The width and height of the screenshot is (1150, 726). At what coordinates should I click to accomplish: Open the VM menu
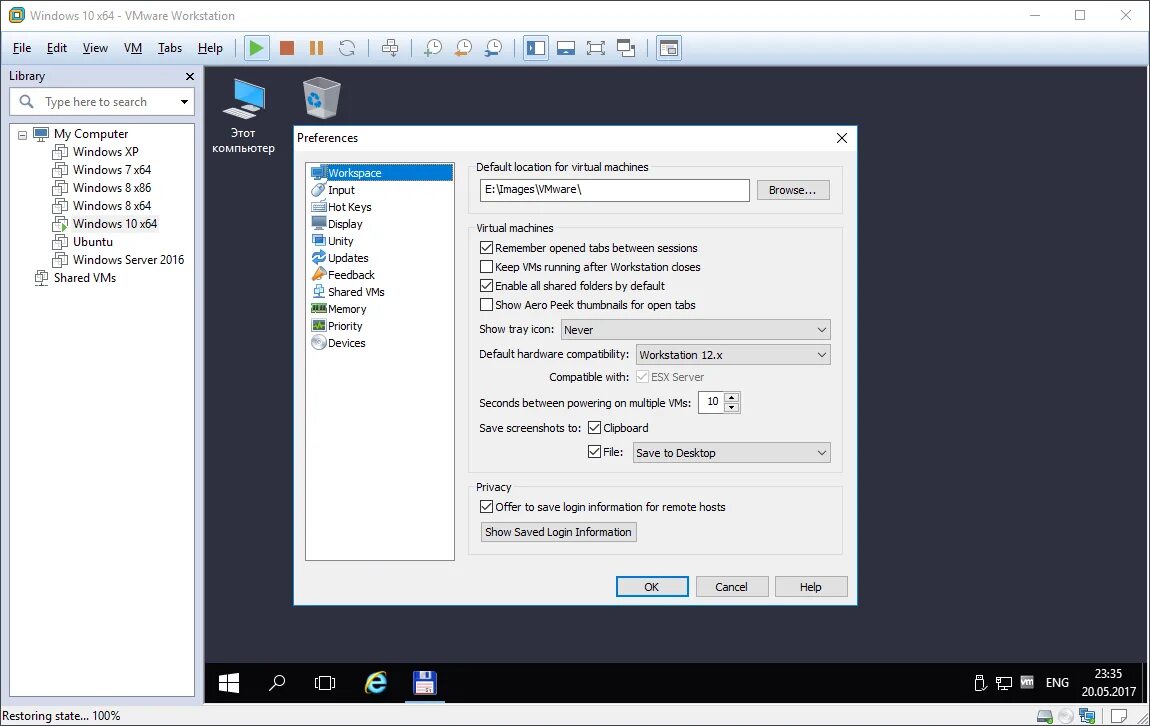(x=133, y=48)
